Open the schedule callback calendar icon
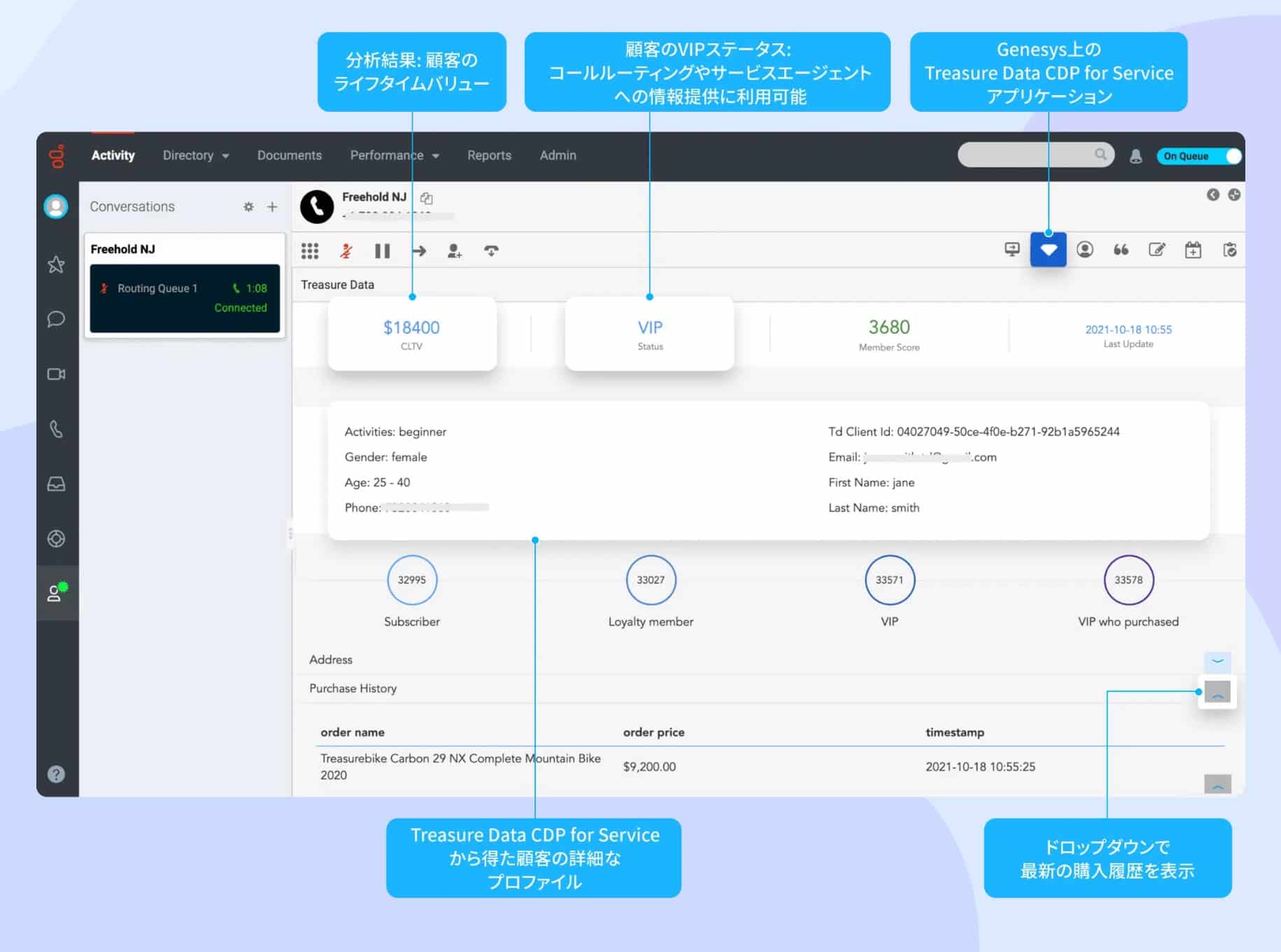Image resolution: width=1281 pixels, height=952 pixels. [1193, 250]
